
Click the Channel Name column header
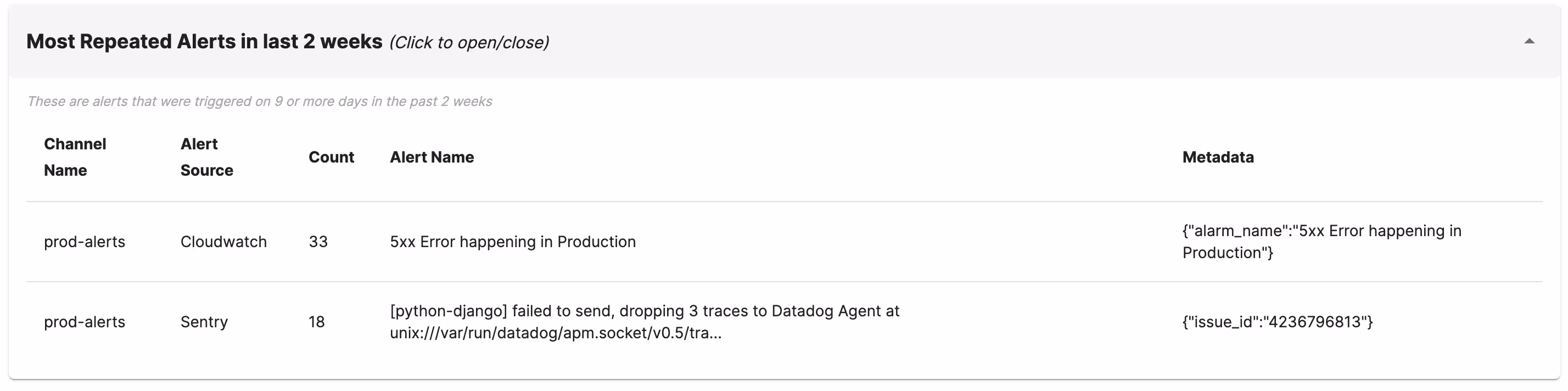[75, 157]
